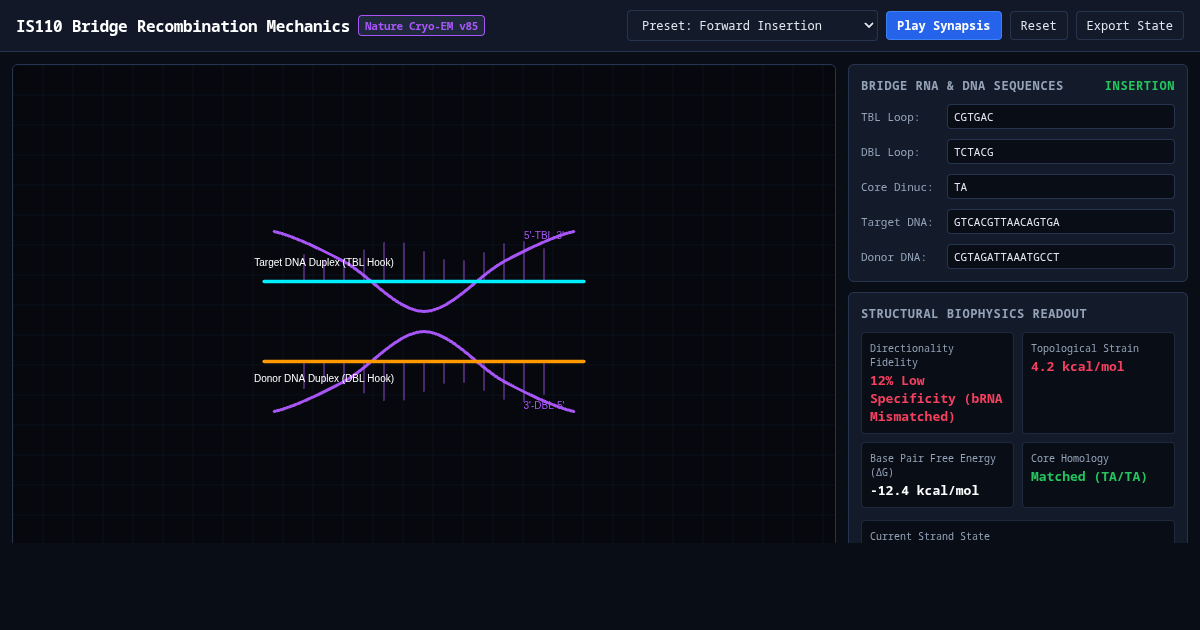Click the DBL Loop: label
The image size is (1200, 630).
890,153
